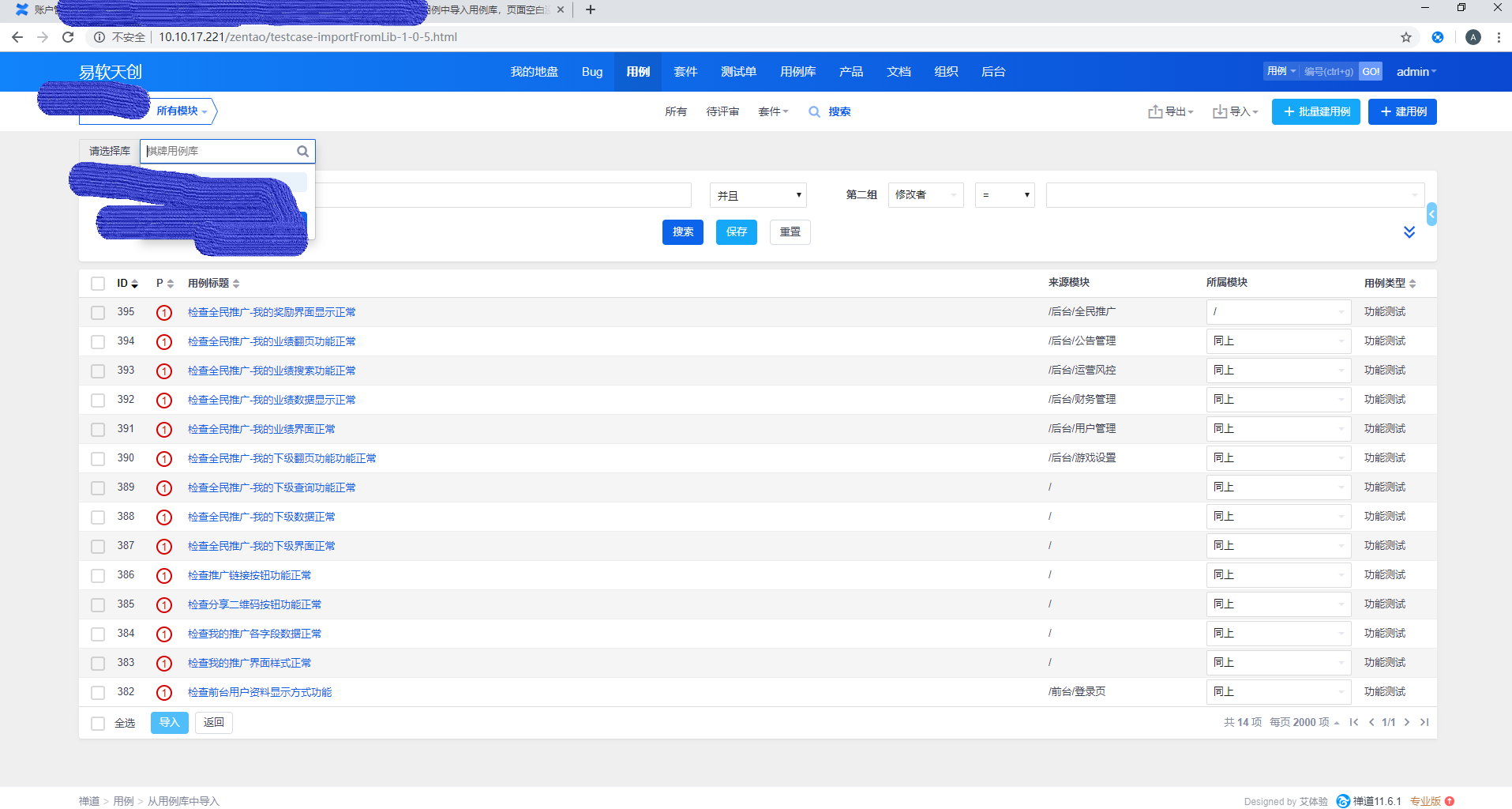
Task: Click the blue 搜索 button in search form
Action: coord(683,232)
